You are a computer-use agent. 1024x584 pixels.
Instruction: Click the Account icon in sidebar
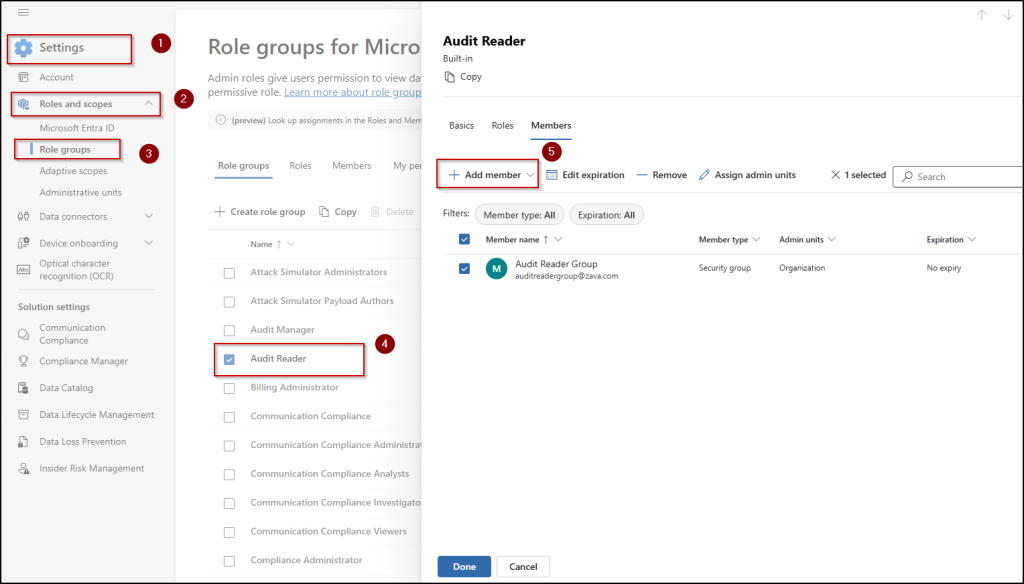(24, 77)
